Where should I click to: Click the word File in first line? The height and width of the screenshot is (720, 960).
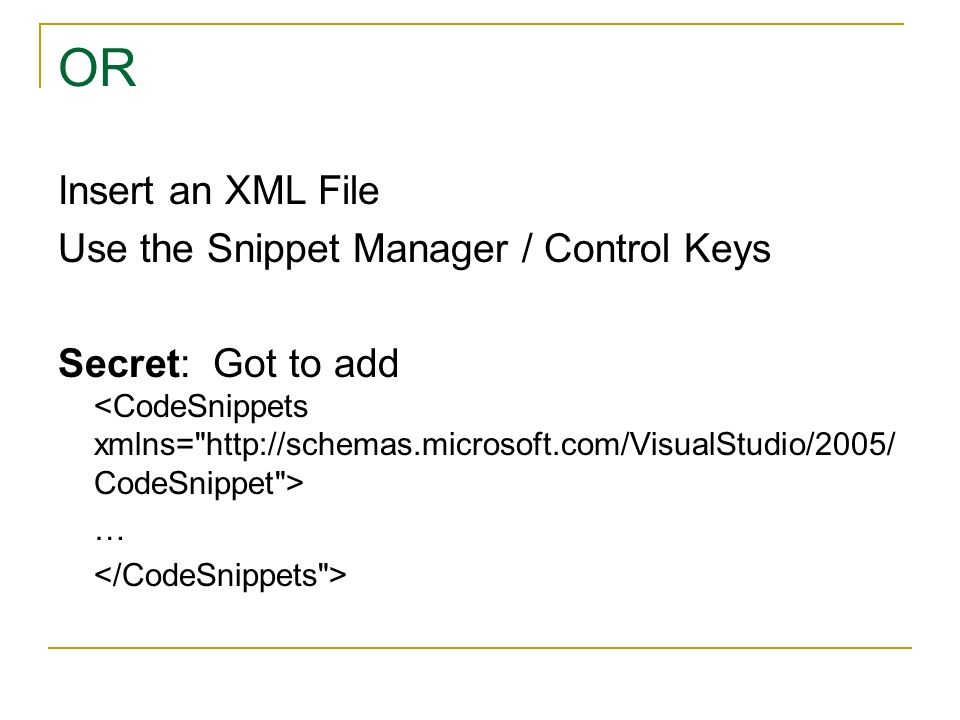click(x=348, y=190)
